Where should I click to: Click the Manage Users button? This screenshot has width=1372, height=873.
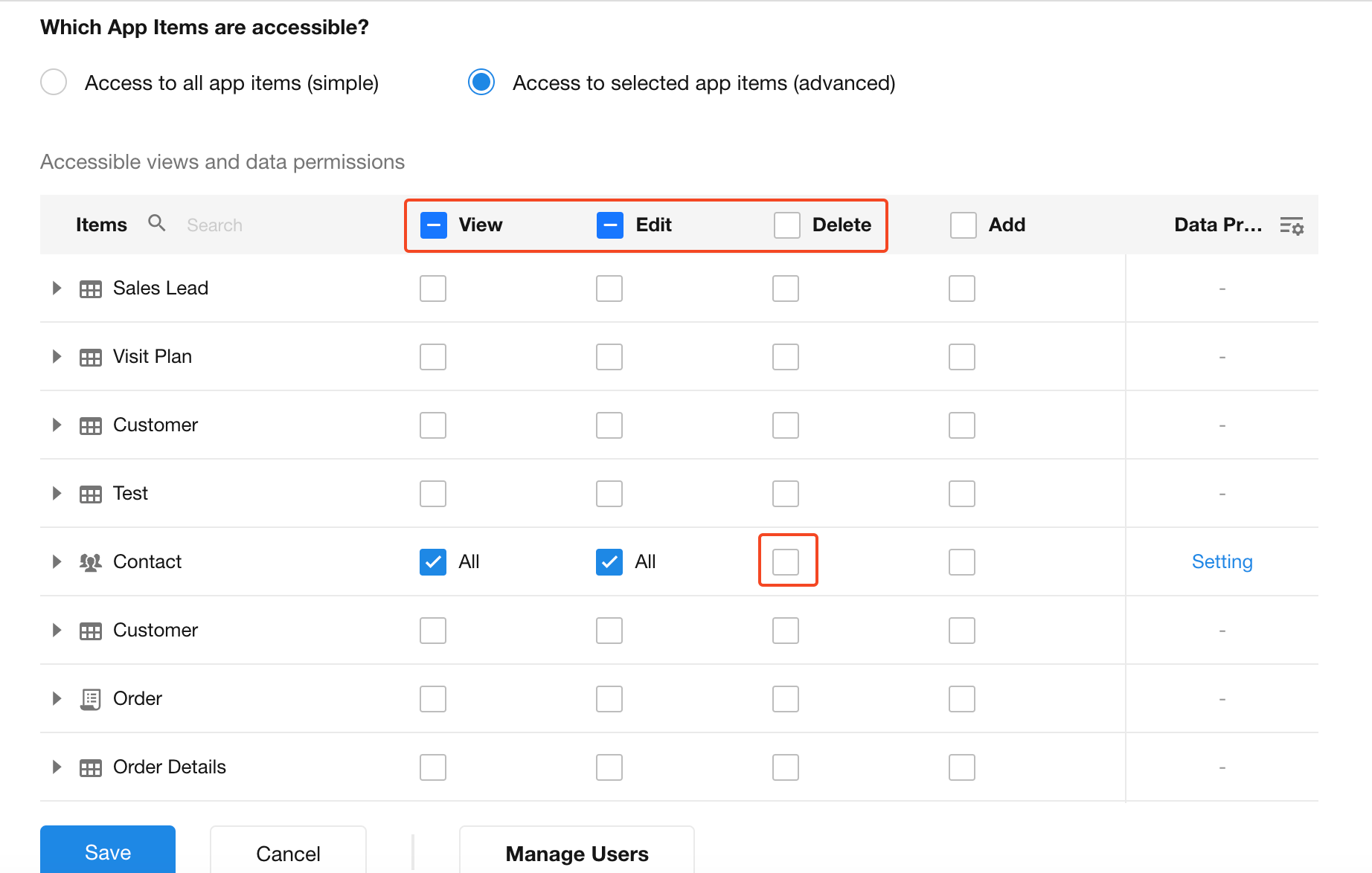click(x=577, y=851)
